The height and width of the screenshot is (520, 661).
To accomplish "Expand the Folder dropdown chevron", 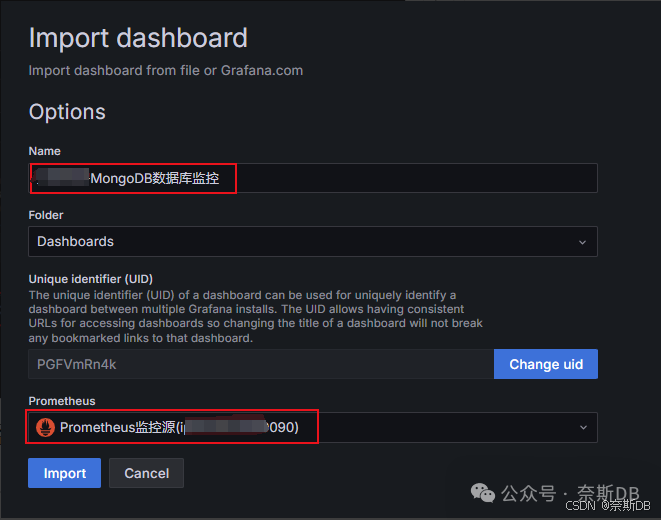I will tap(583, 242).
